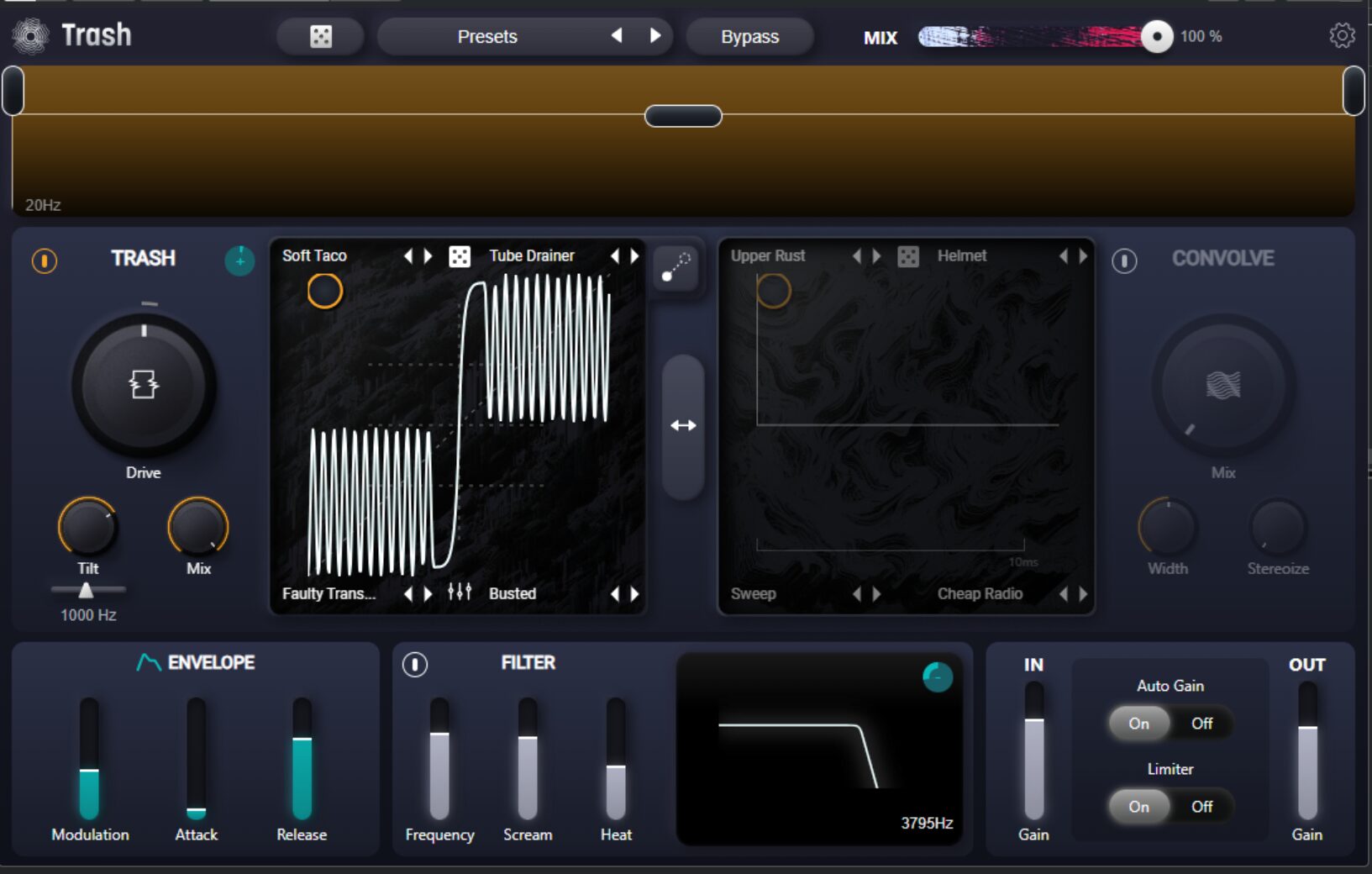Image resolution: width=1372 pixels, height=874 pixels.
Task: Go to next preset arrow
Action: (x=655, y=35)
